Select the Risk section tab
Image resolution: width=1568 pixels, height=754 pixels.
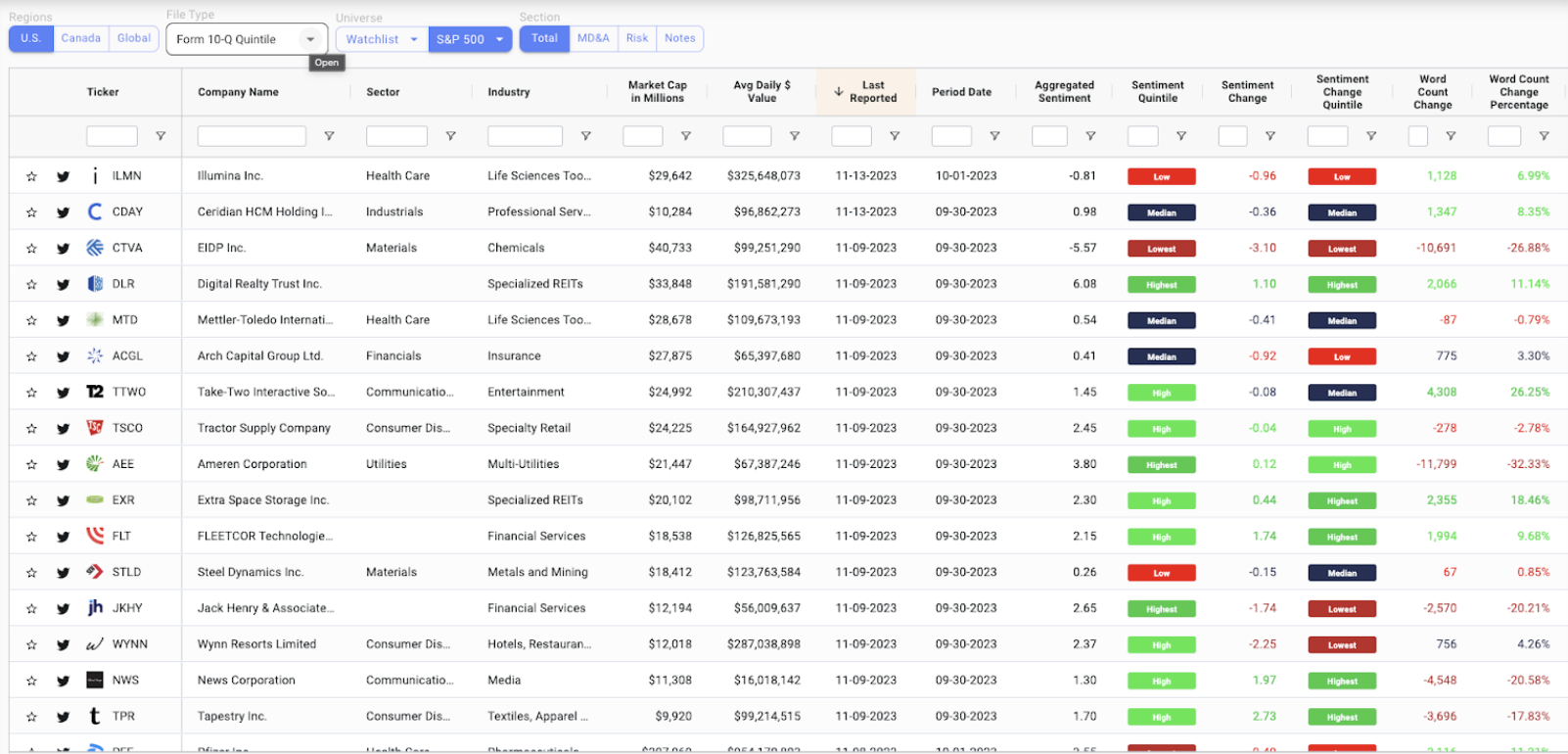(x=637, y=38)
